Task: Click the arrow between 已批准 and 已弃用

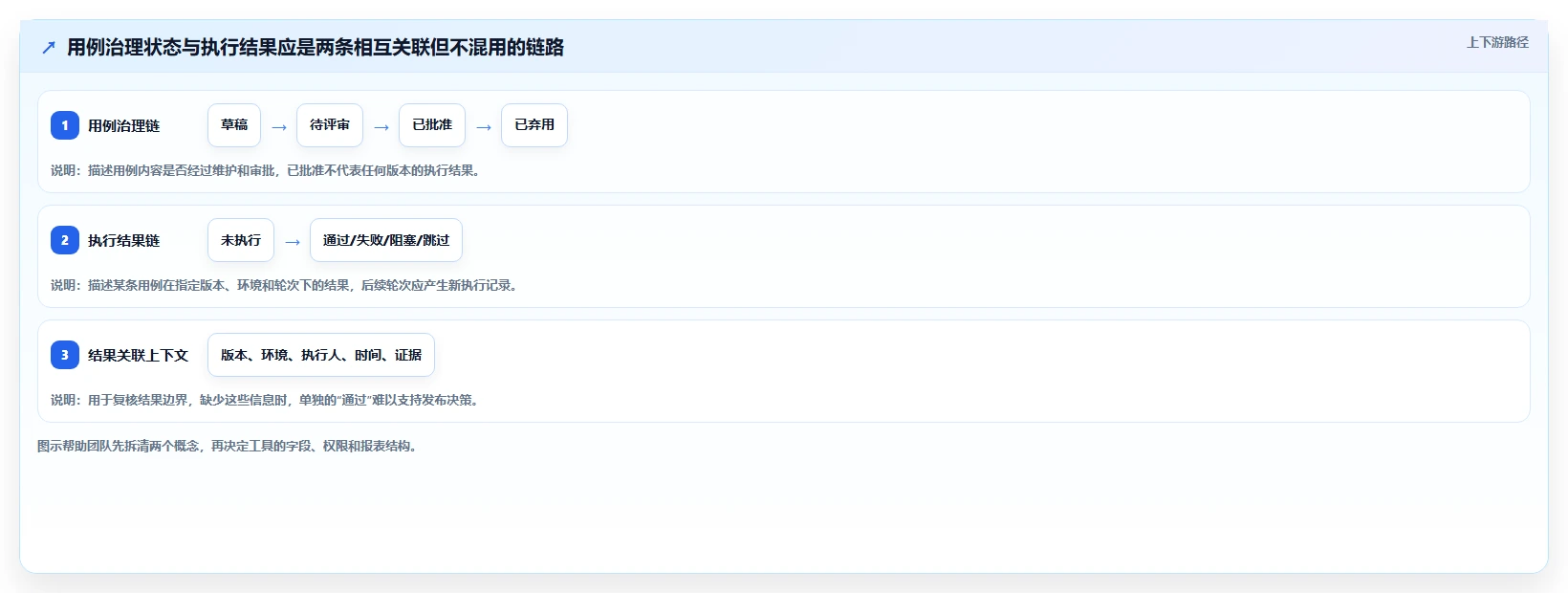Action: [x=484, y=127]
